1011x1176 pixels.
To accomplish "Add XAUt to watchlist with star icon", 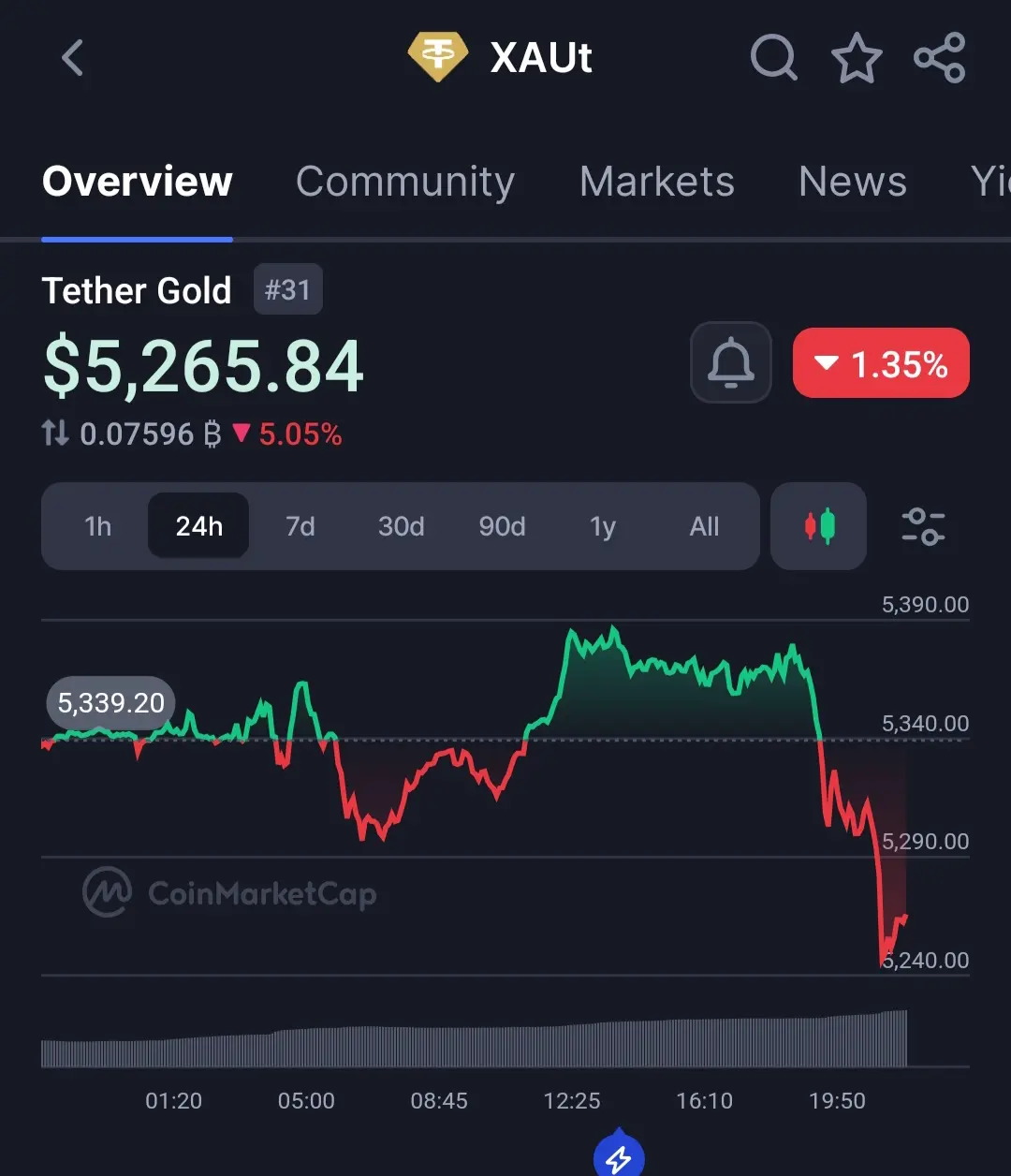I will 857,58.
